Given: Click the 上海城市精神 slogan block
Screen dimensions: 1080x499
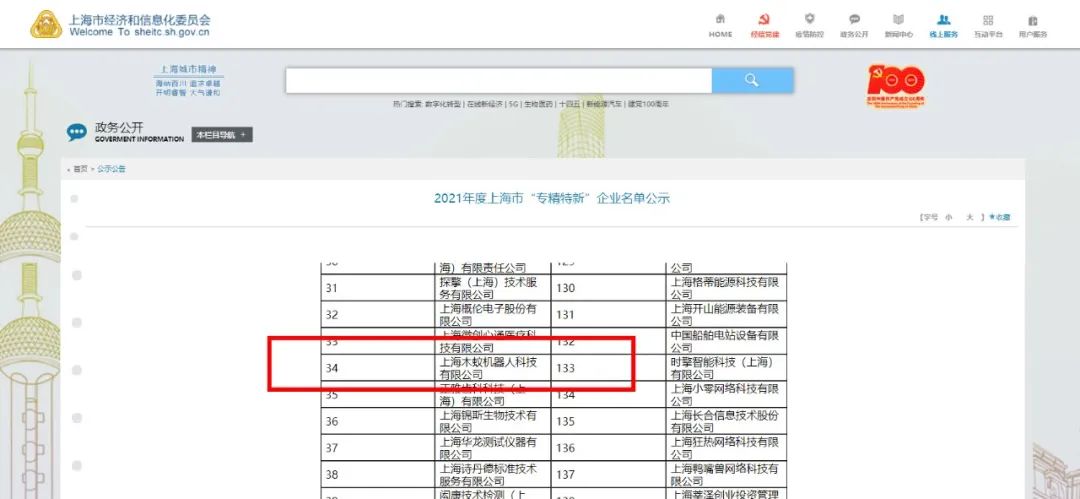Looking at the screenshot, I should [x=188, y=81].
